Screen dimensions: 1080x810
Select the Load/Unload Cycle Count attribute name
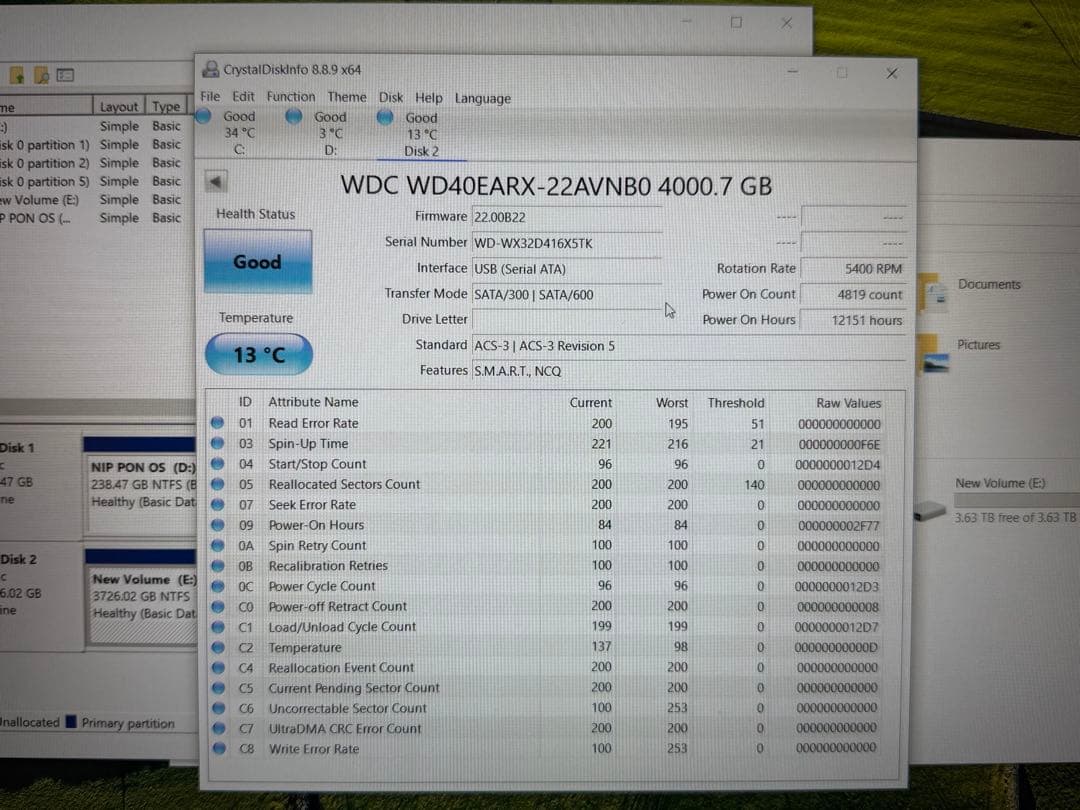pos(342,627)
